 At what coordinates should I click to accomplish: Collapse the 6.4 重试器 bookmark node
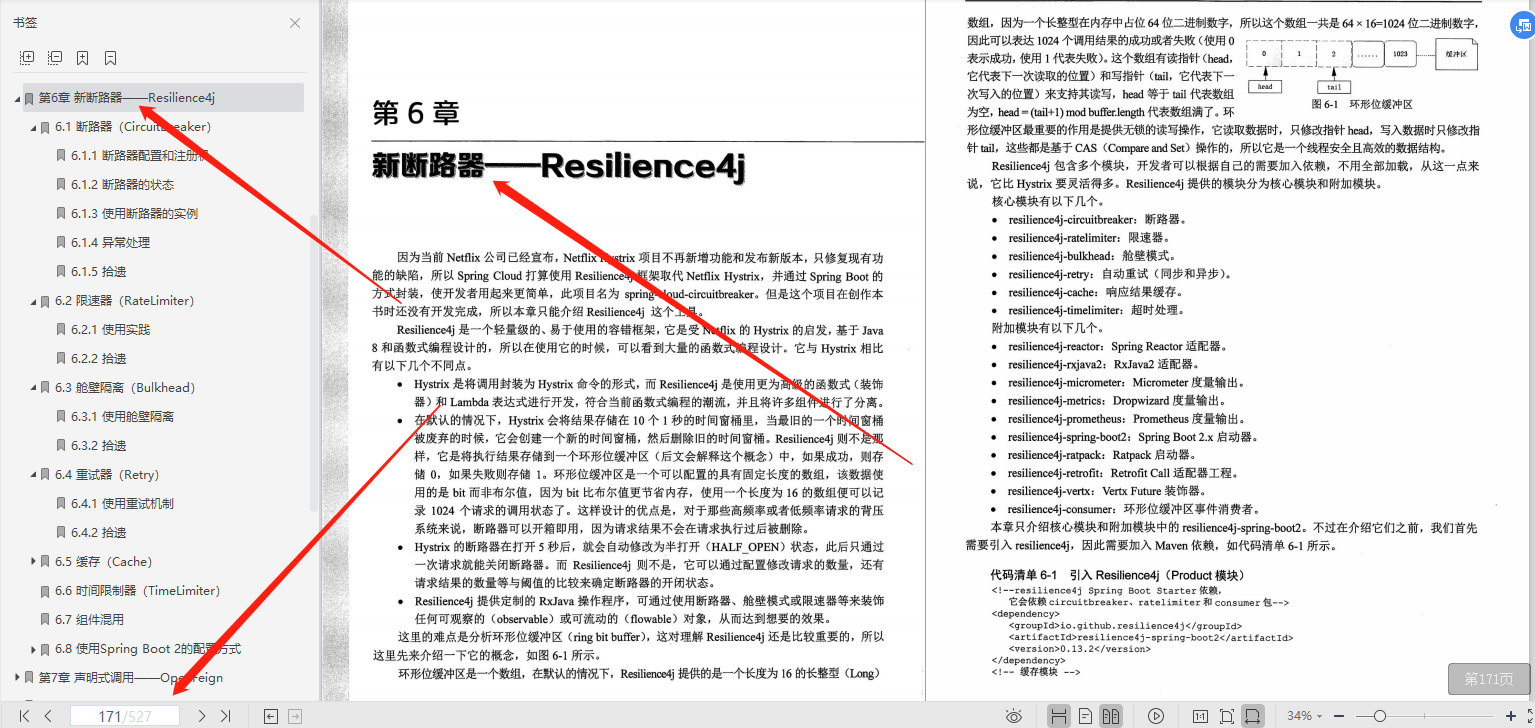33,475
